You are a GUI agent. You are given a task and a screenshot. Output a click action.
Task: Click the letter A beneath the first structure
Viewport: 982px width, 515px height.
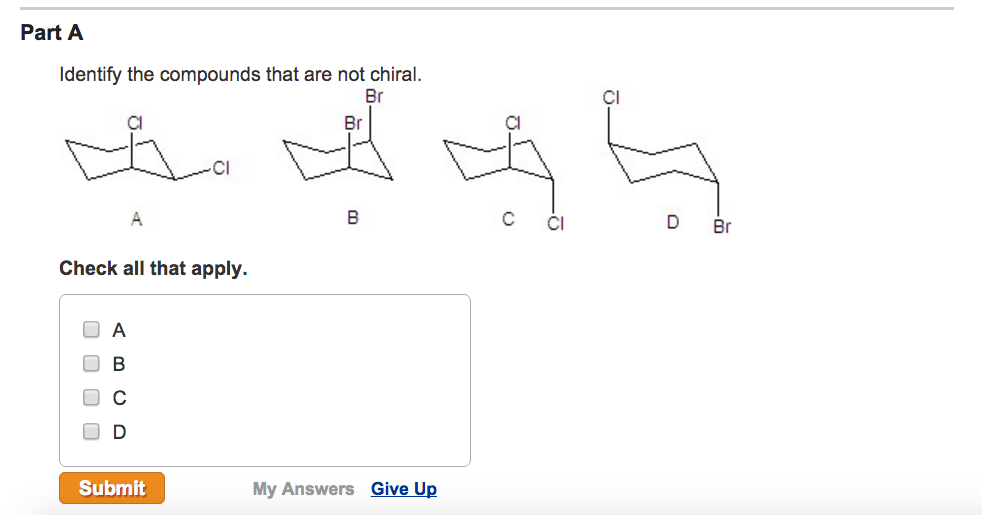[x=137, y=218]
